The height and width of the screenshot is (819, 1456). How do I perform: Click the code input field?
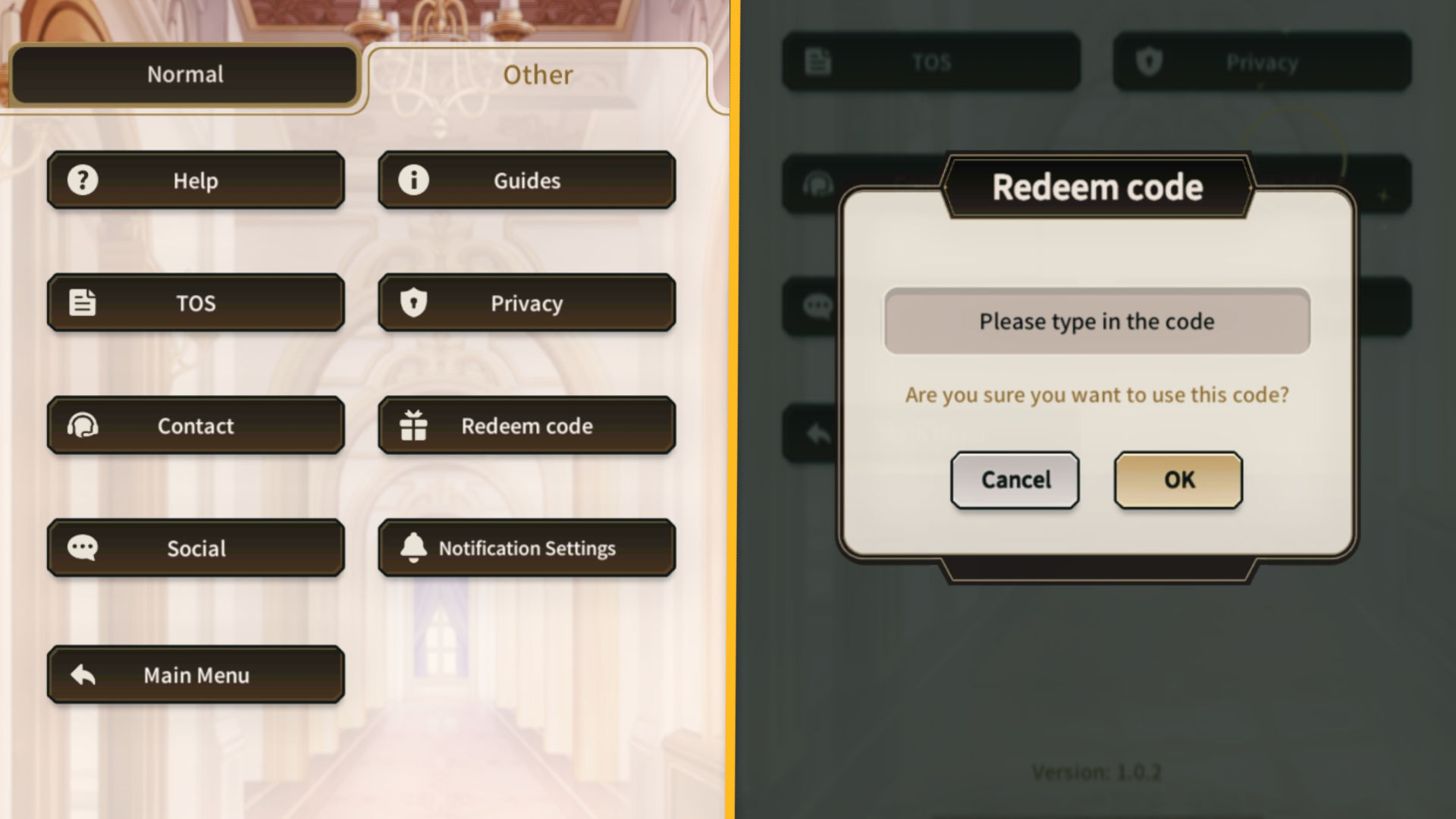point(1097,320)
